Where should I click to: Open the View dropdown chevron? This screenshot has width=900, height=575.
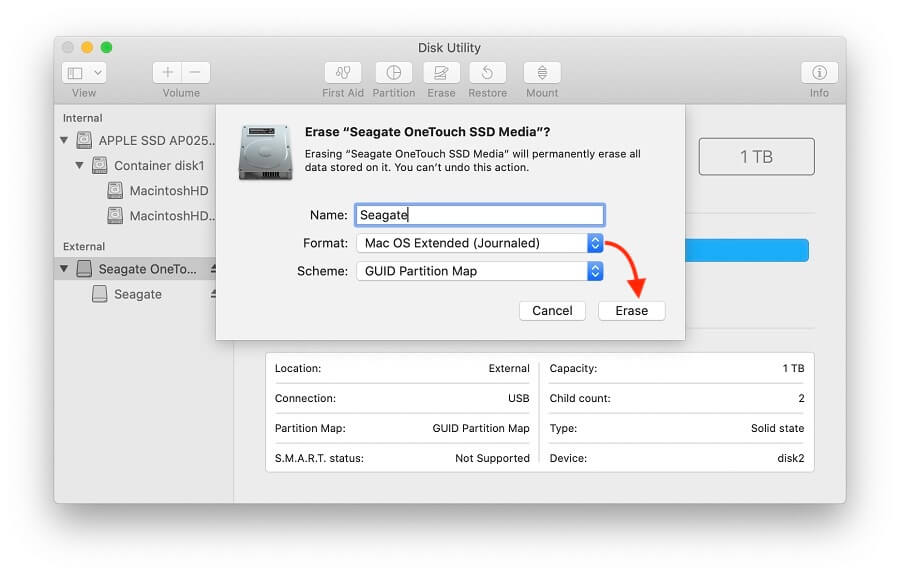98,73
